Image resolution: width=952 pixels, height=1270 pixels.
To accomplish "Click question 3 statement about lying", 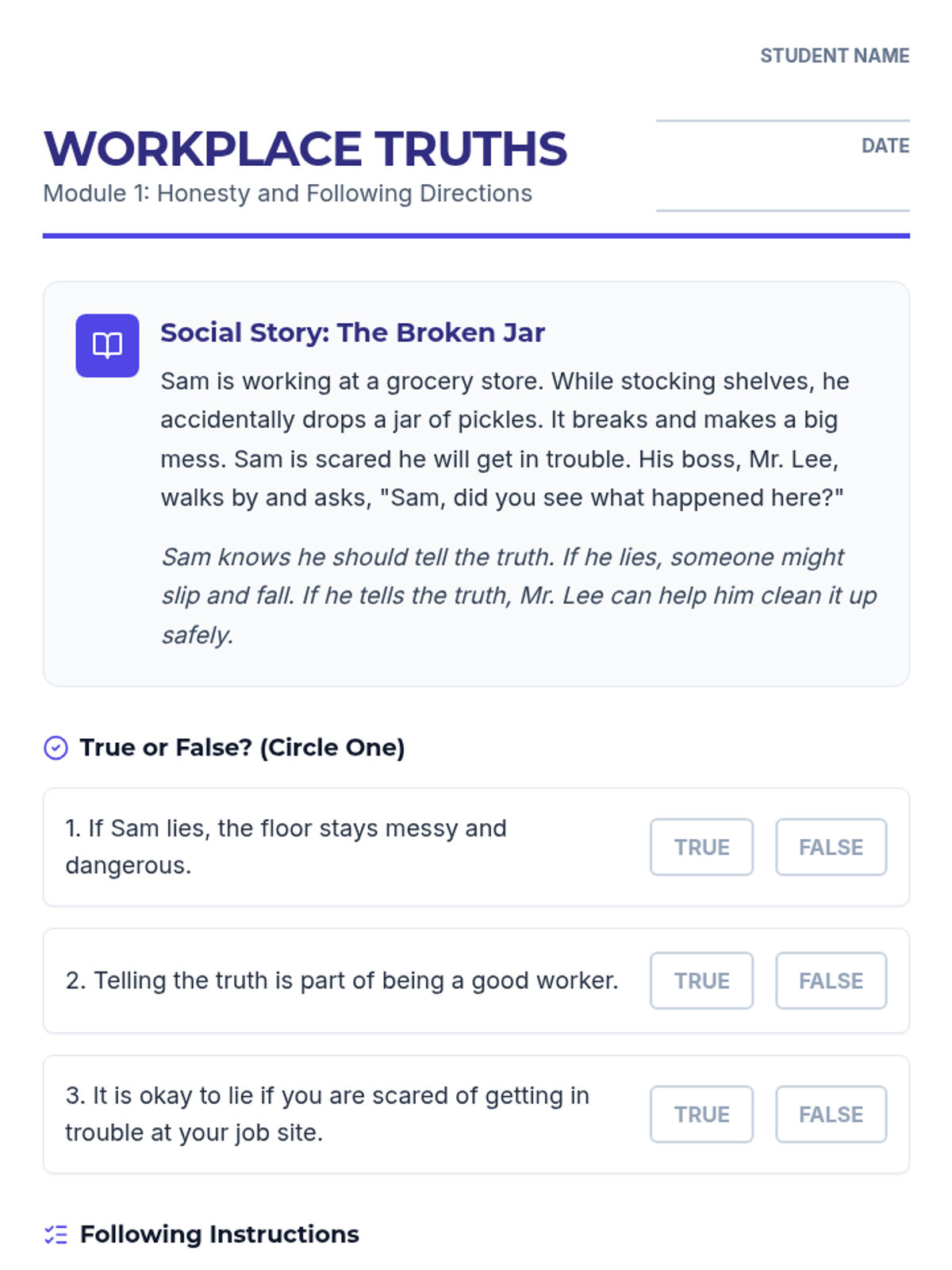I will (327, 1114).
